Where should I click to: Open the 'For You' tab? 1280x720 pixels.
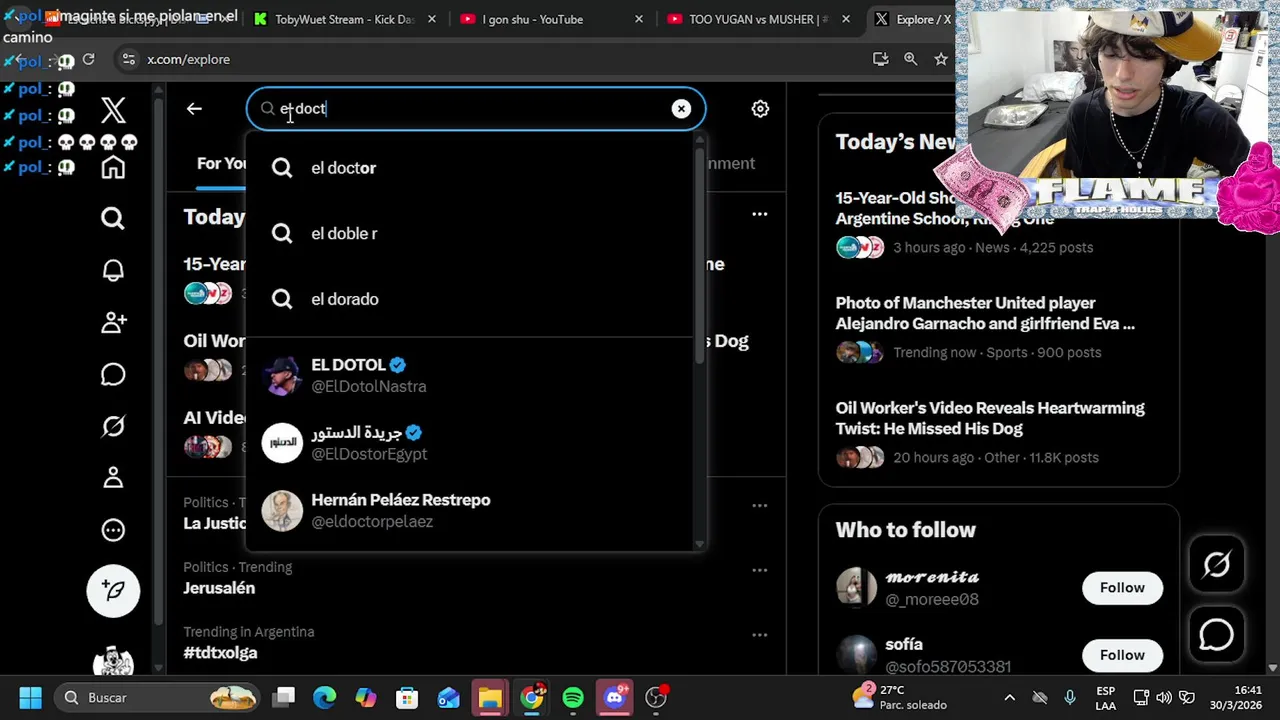[x=221, y=163]
